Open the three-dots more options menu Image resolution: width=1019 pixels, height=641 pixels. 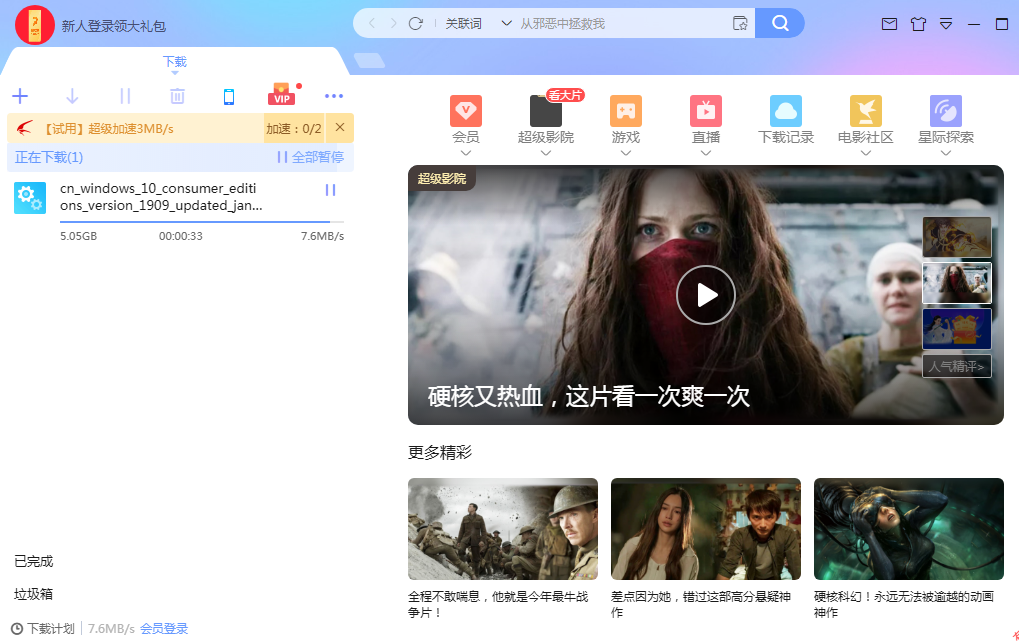point(334,97)
